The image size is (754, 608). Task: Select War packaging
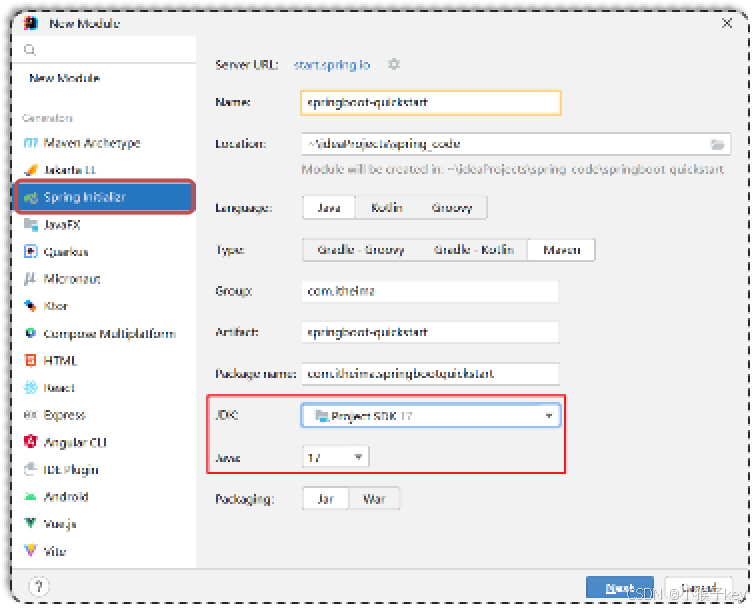pos(374,499)
